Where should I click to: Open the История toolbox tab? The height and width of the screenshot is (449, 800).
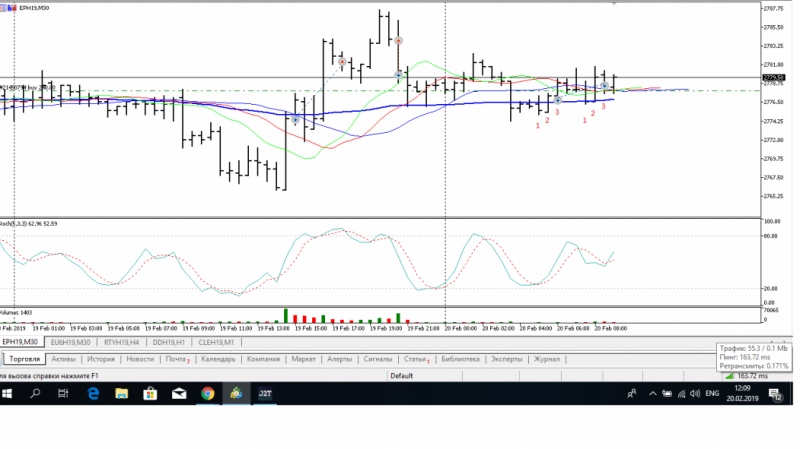click(101, 359)
